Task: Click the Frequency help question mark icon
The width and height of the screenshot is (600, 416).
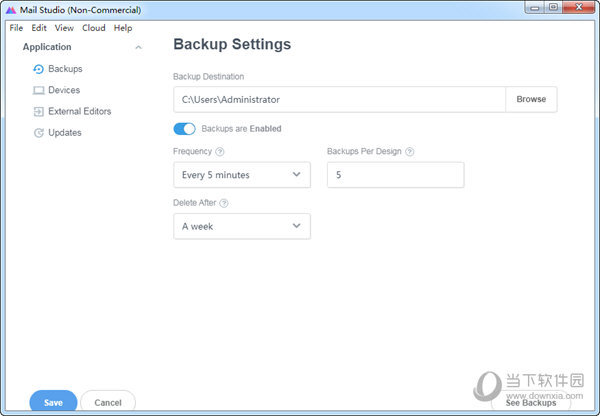Action: click(220, 152)
